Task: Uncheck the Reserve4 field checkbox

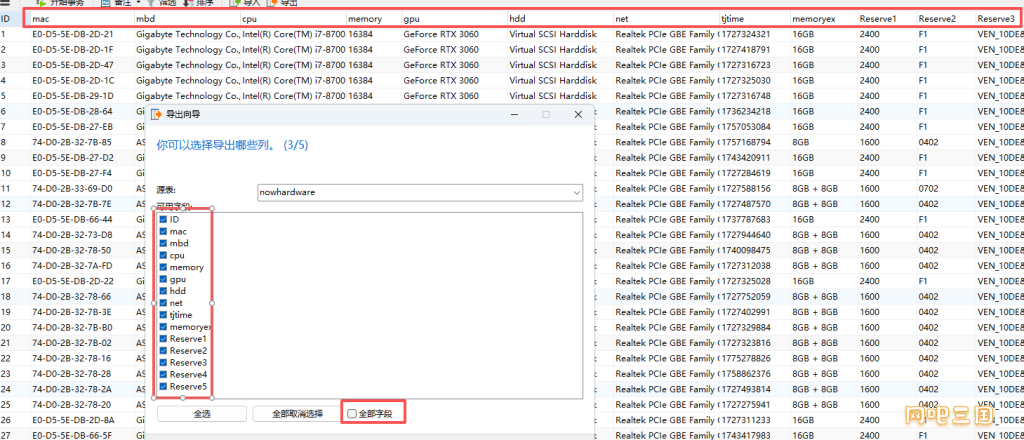Action: 163,374
